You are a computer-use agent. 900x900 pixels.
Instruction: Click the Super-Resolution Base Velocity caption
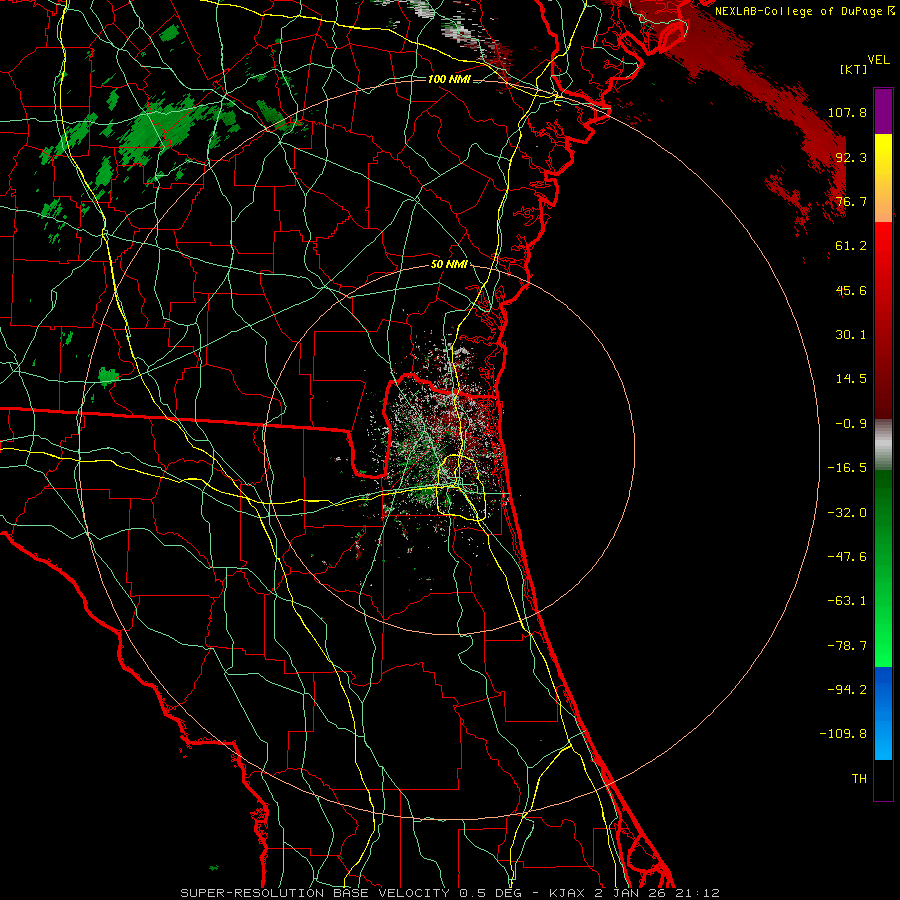pos(450,893)
